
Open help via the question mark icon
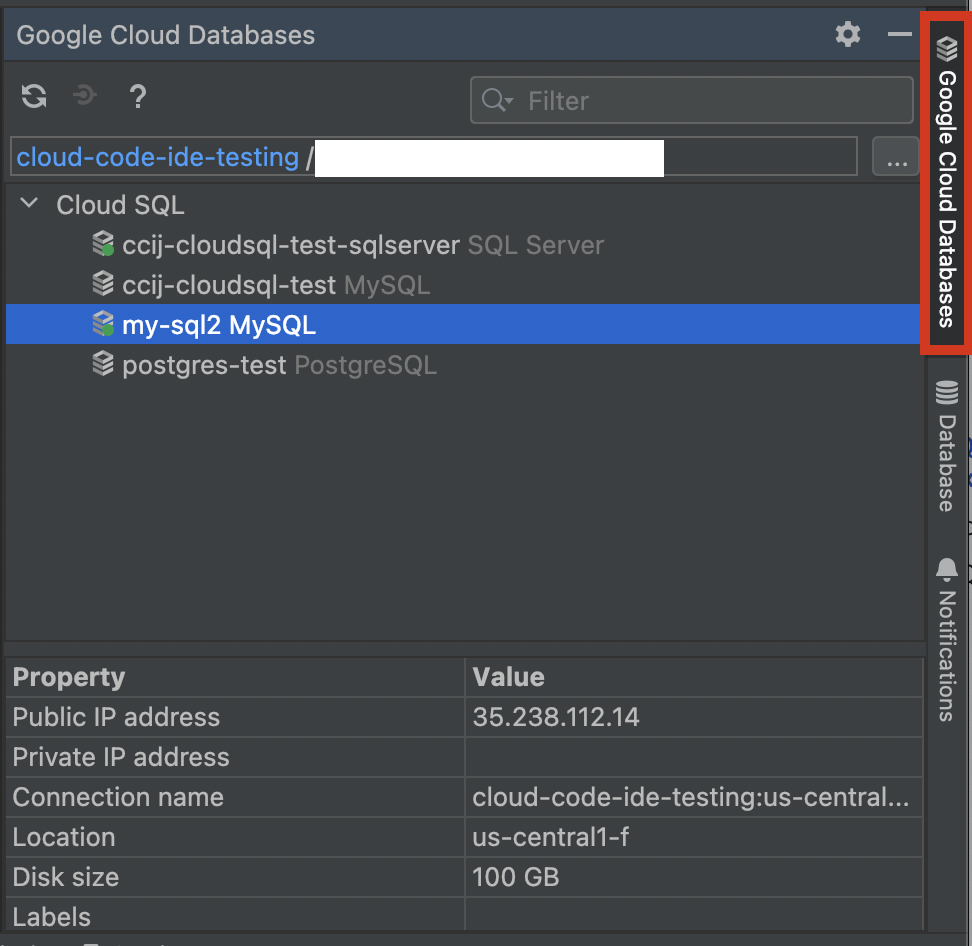coord(137,96)
